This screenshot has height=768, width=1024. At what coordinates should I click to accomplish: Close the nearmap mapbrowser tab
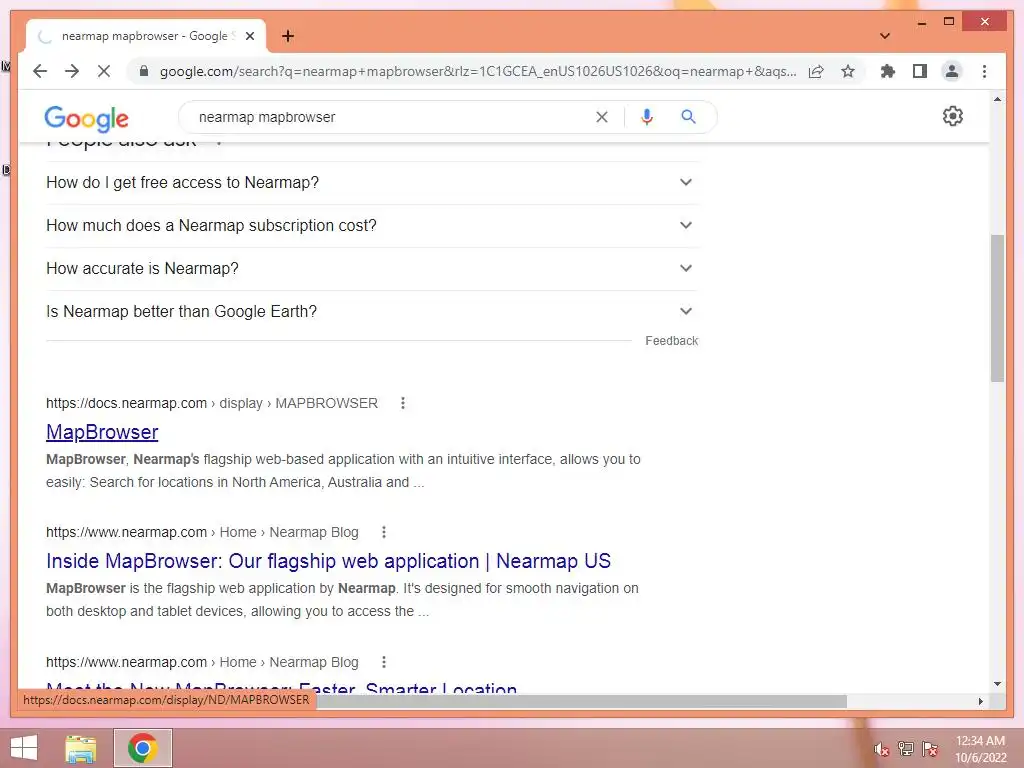coord(249,36)
